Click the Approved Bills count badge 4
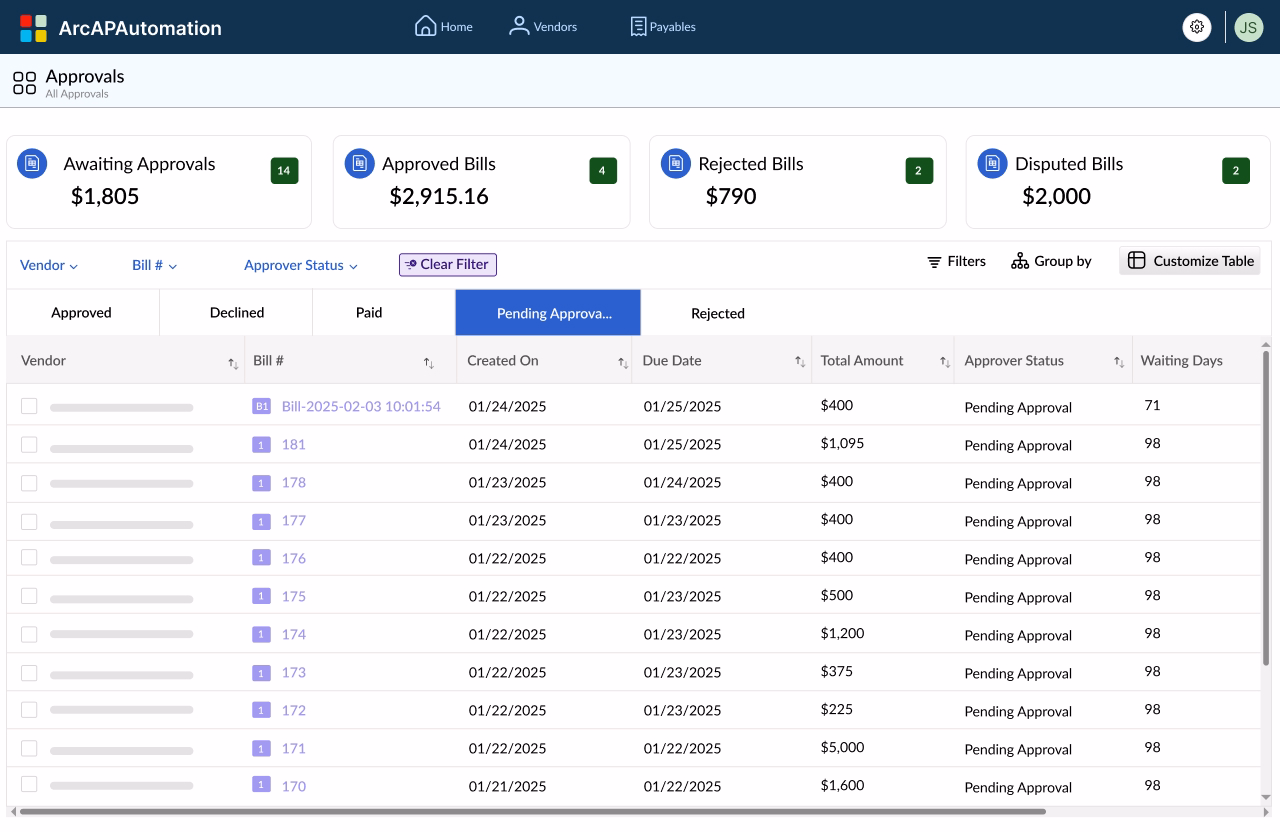This screenshot has height=832, width=1280. click(x=602, y=171)
